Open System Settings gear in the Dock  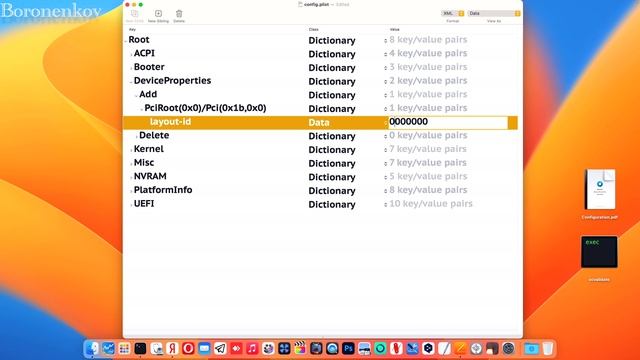click(x=508, y=348)
